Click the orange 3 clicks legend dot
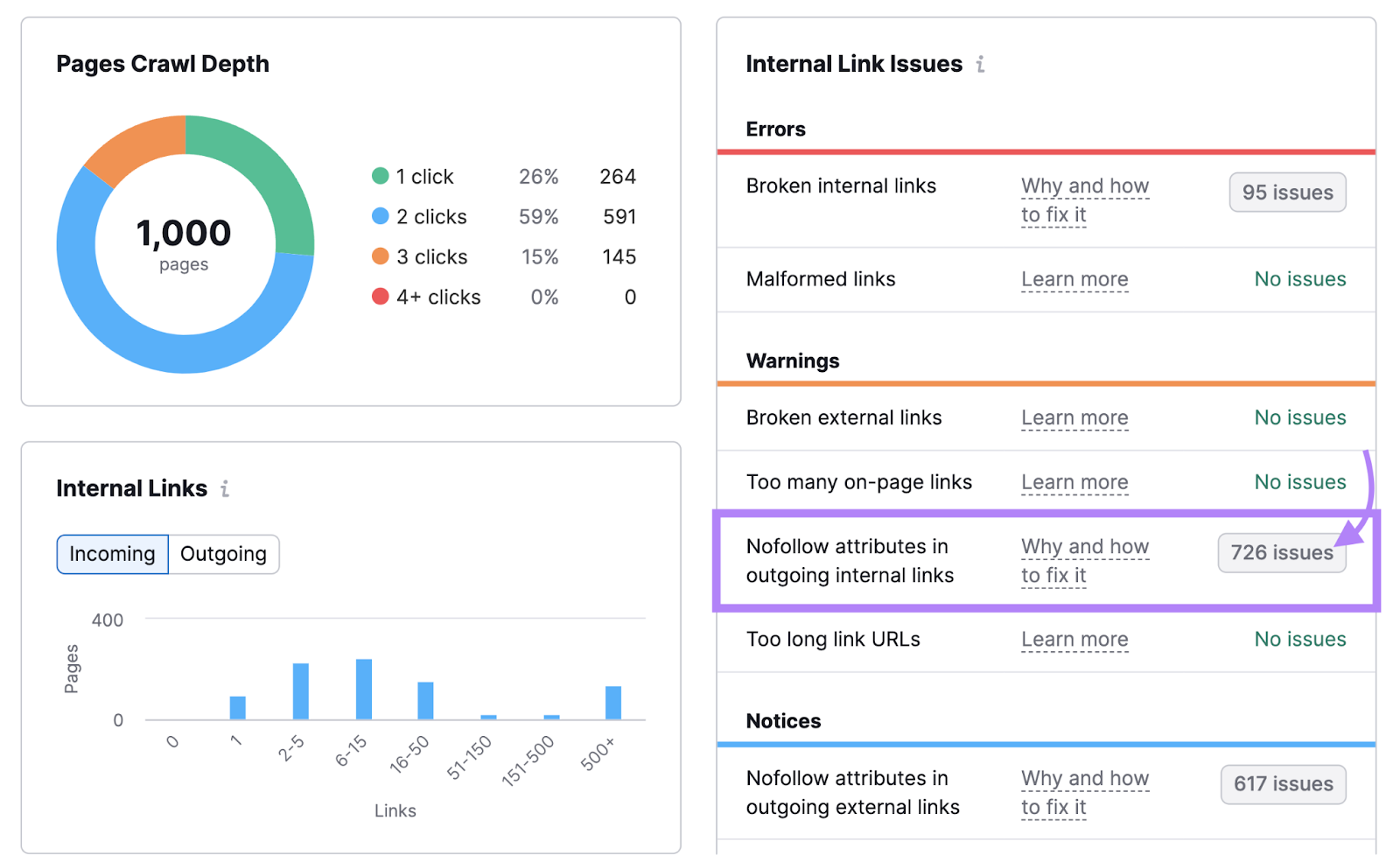Viewport: 1400px width, 855px height. click(x=381, y=256)
